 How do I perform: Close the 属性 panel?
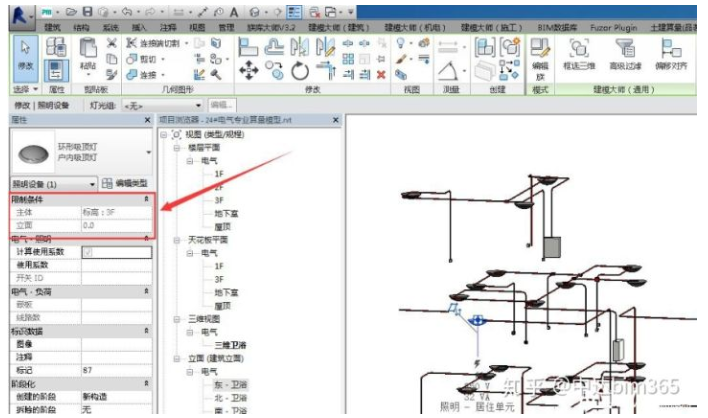tap(147, 120)
